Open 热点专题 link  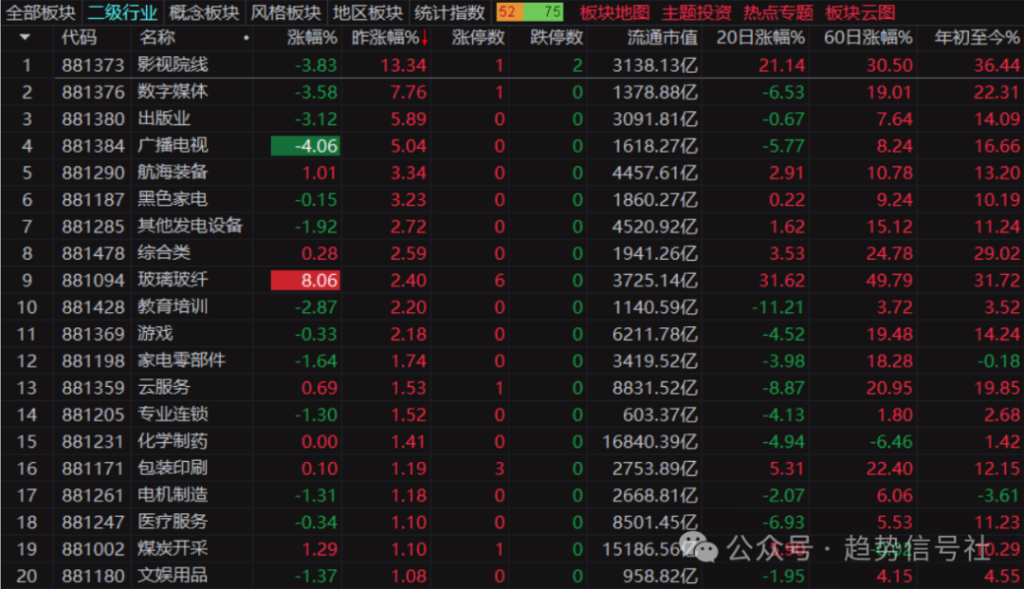click(778, 13)
